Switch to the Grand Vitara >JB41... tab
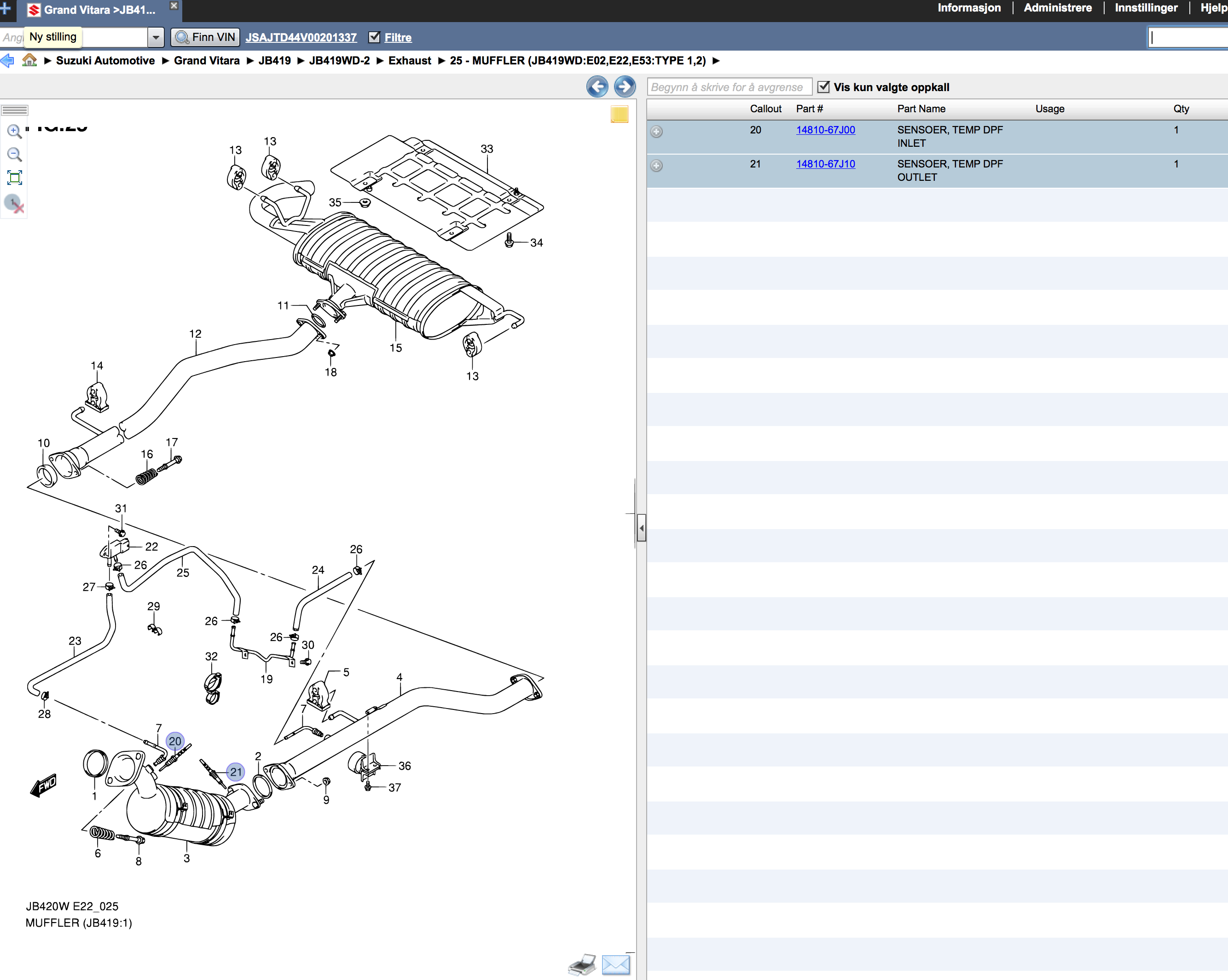The width and height of the screenshot is (1228, 980). (100, 10)
